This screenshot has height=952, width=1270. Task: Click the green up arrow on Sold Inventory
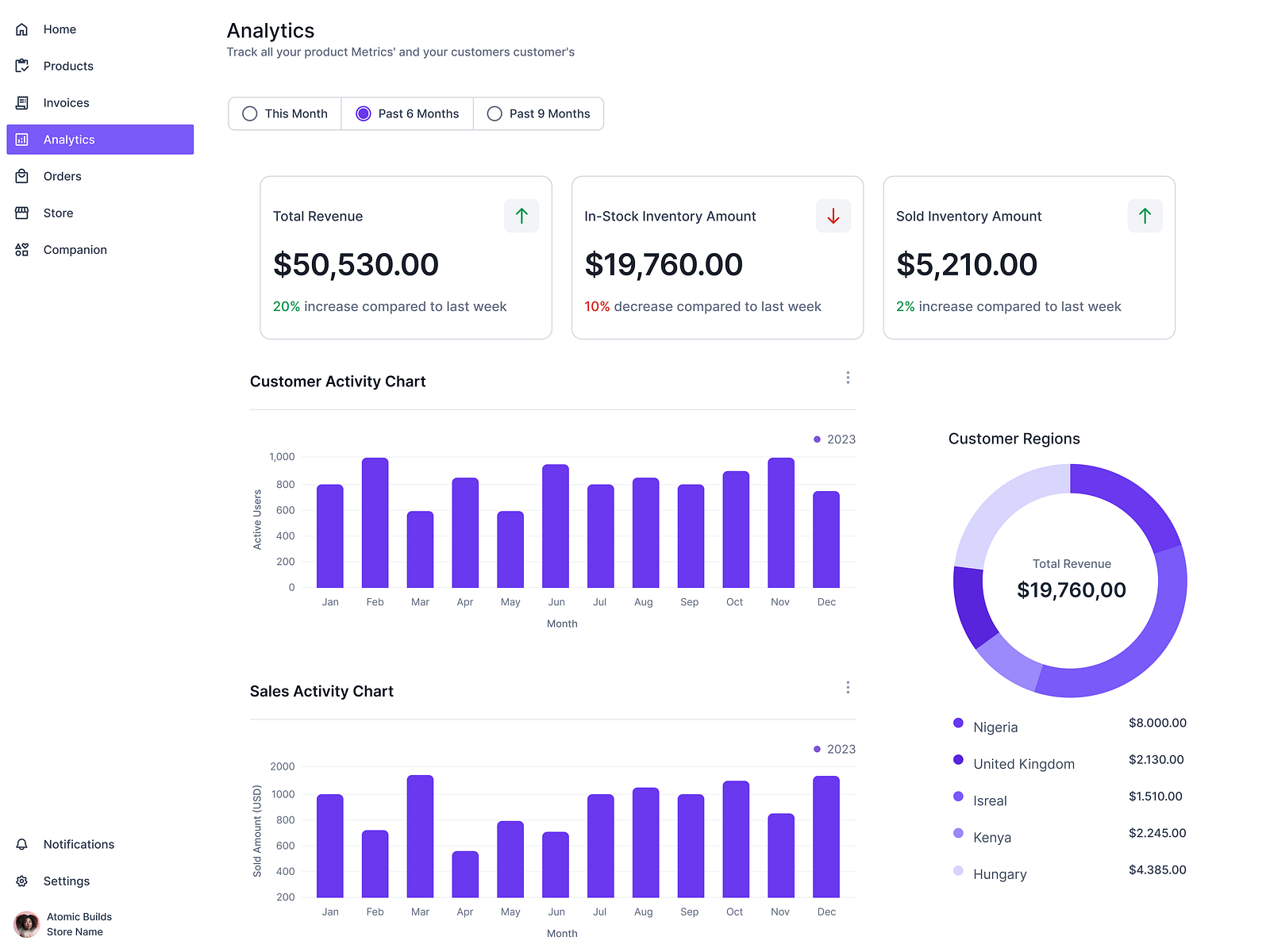tap(1145, 216)
